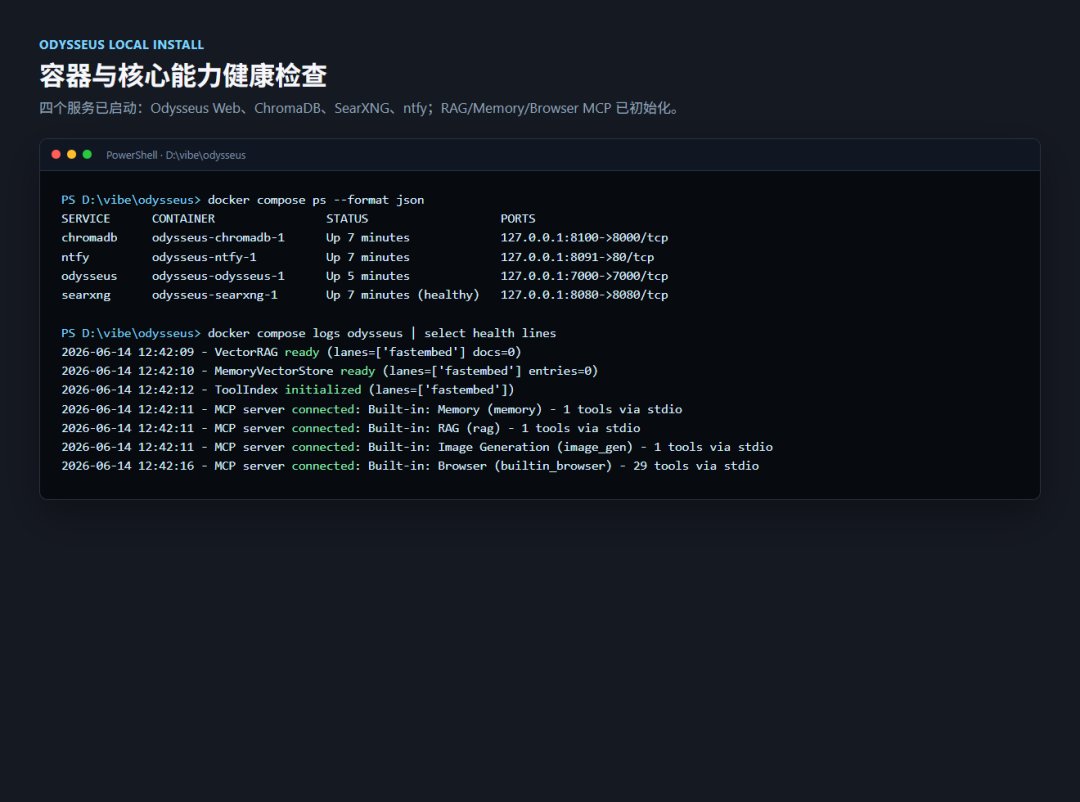Click the SERVICE column header
Viewport: 1080px width, 802px height.
pos(85,218)
